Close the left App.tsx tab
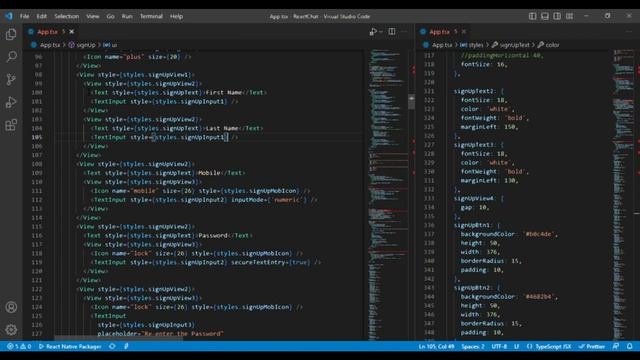 pos(72,31)
